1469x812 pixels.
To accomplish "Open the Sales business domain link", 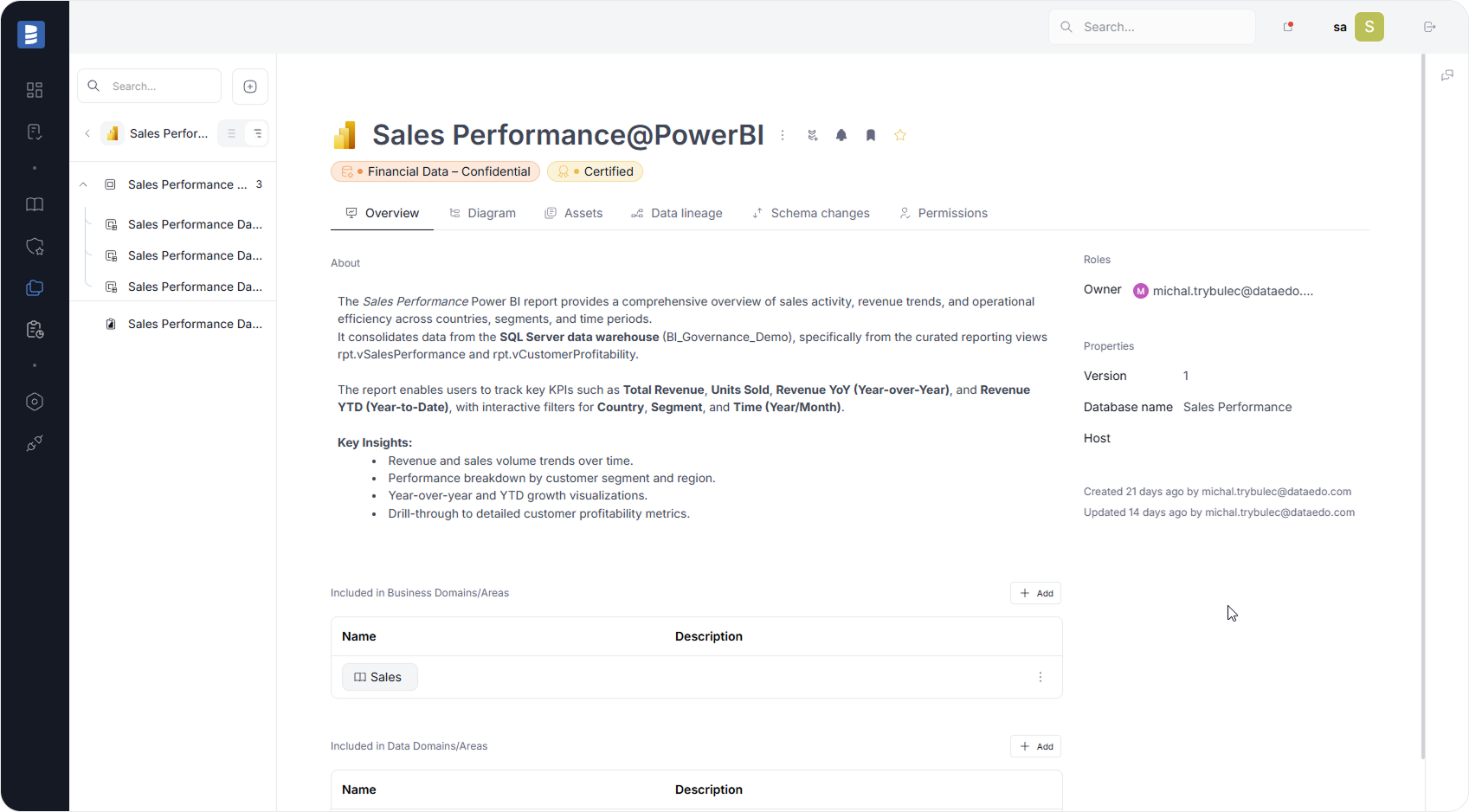I will tap(379, 676).
